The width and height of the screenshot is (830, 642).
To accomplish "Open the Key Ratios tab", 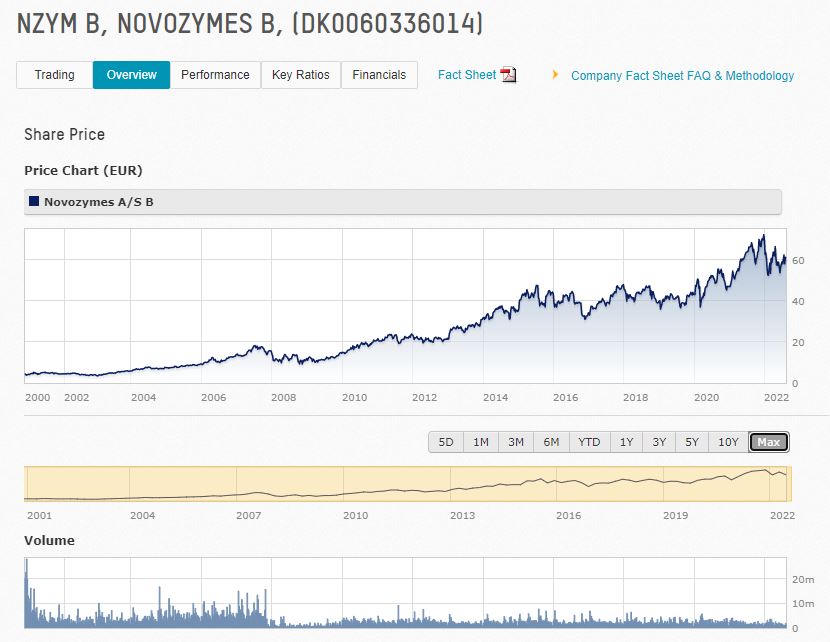I will [301, 74].
